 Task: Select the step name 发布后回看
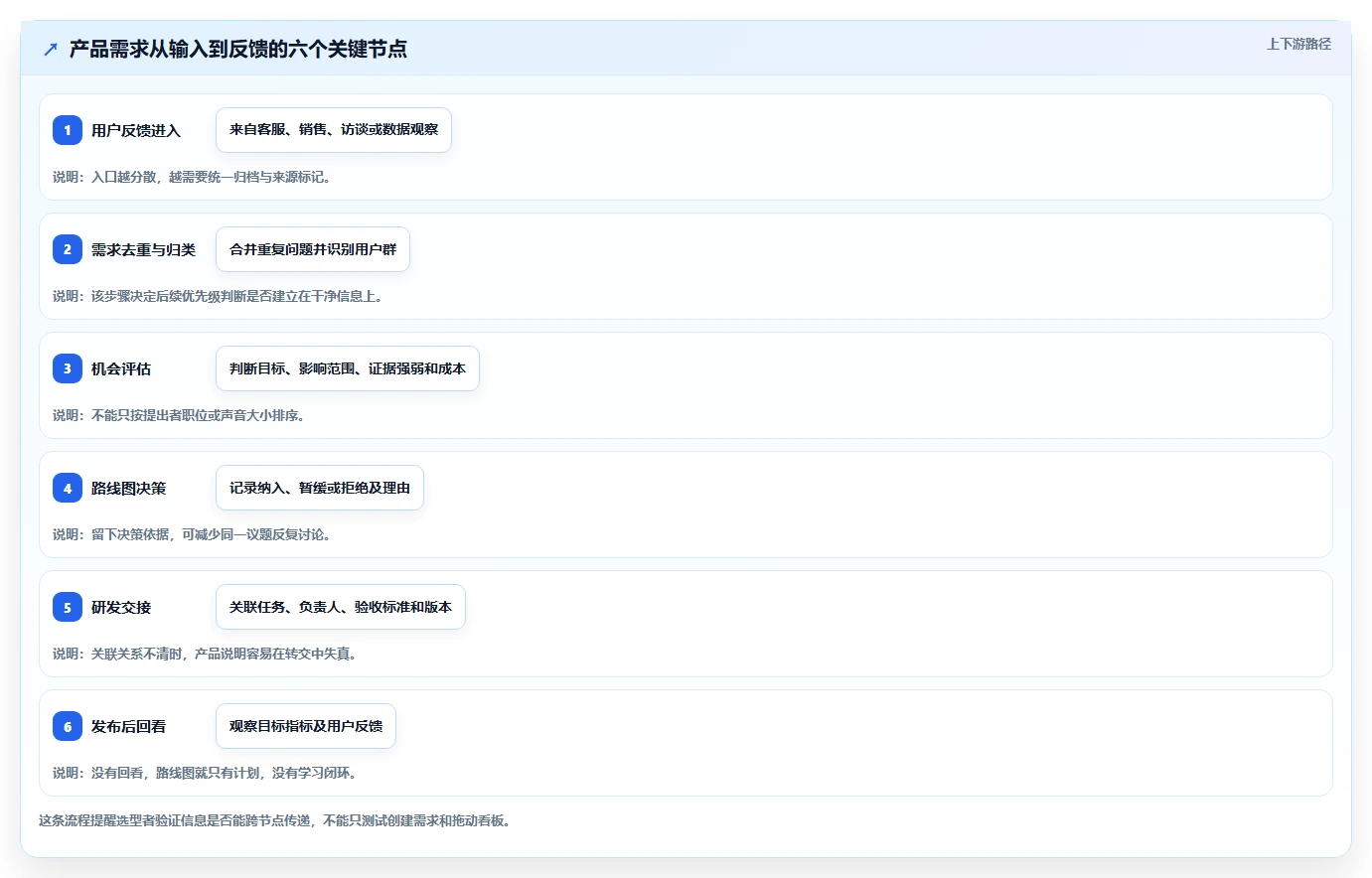(129, 726)
